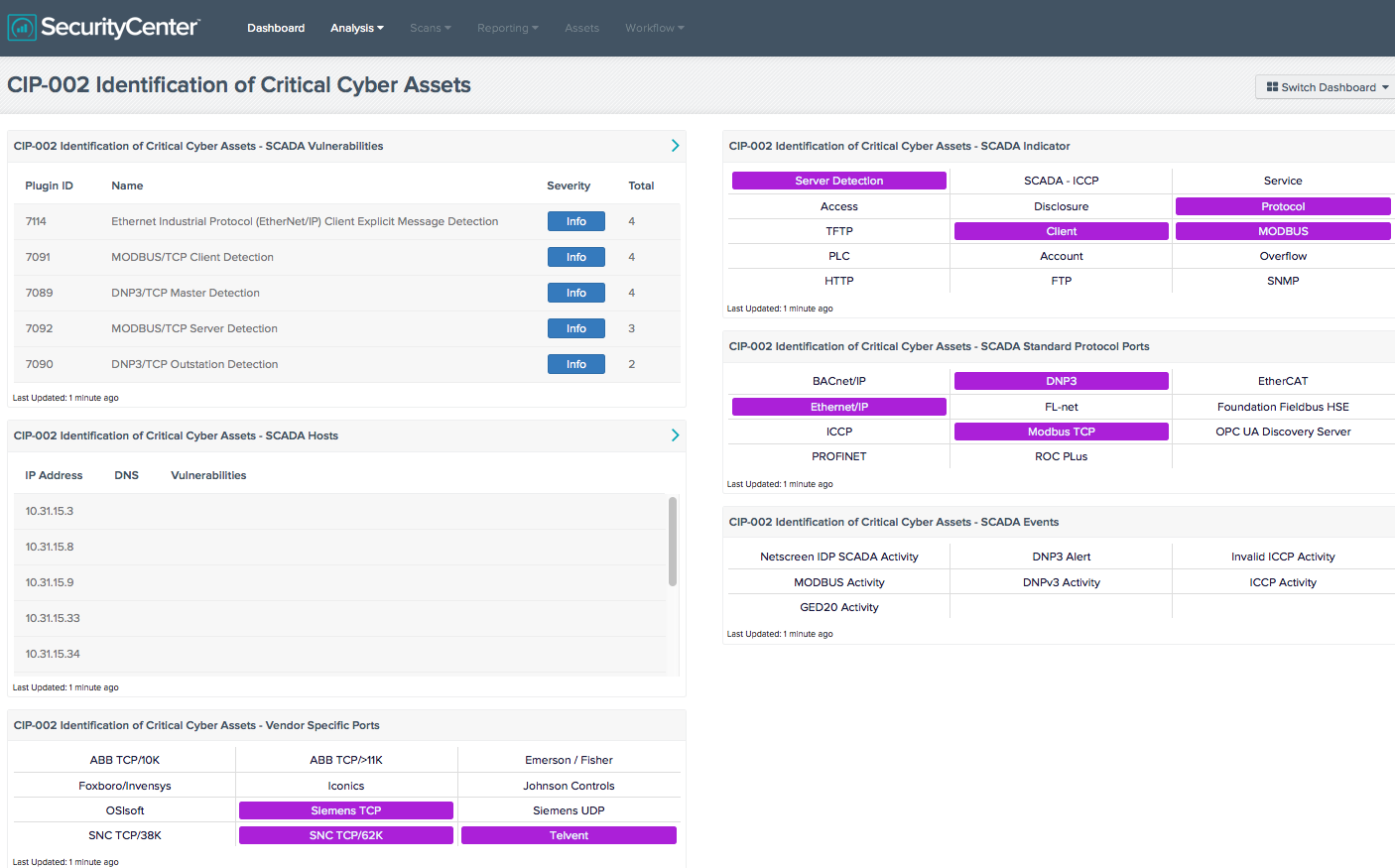Image resolution: width=1395 pixels, height=868 pixels.
Task: Click the grid icon on Switch Dashboard button
Action: (1275, 87)
